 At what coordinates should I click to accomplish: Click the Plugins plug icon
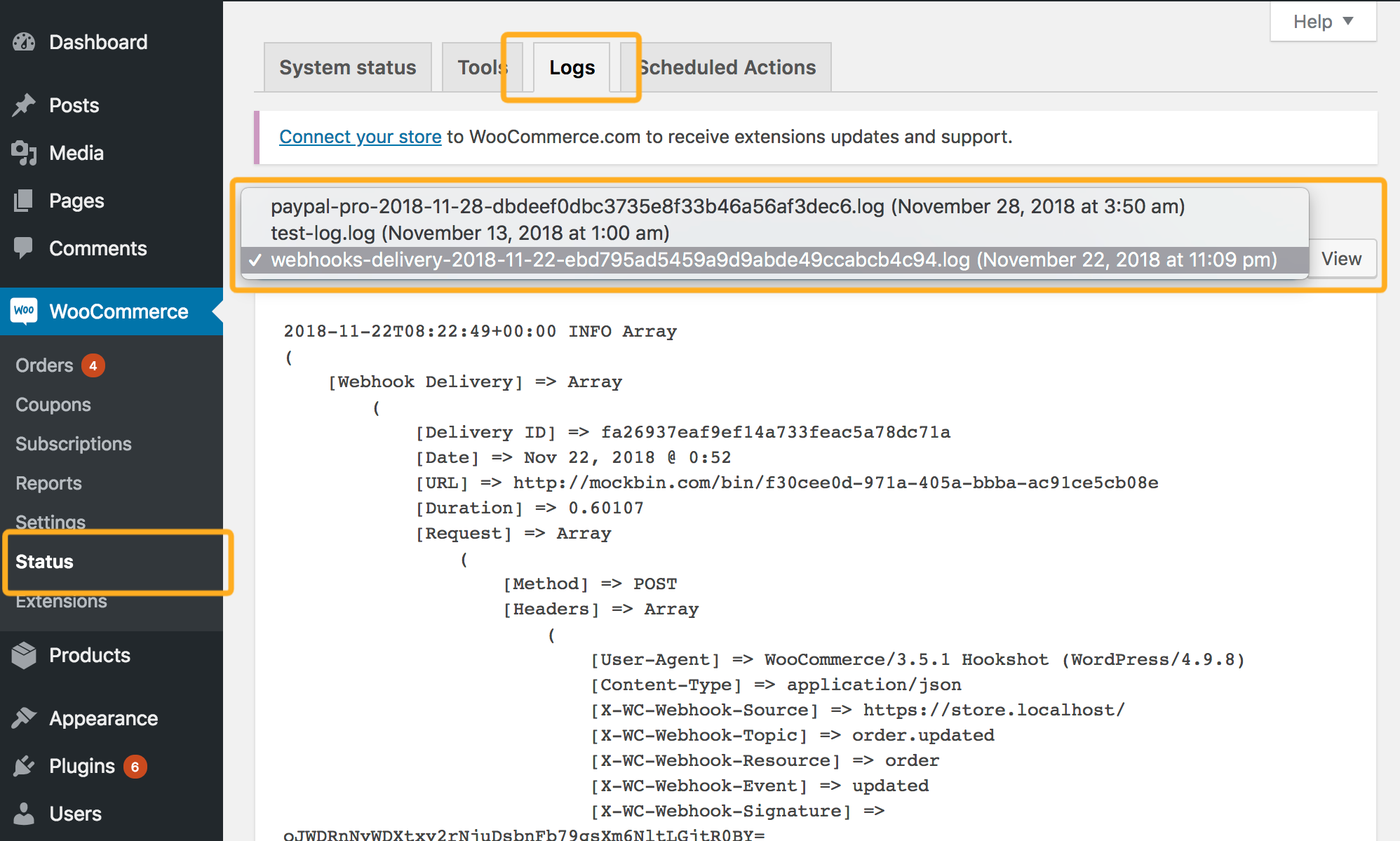click(24, 766)
